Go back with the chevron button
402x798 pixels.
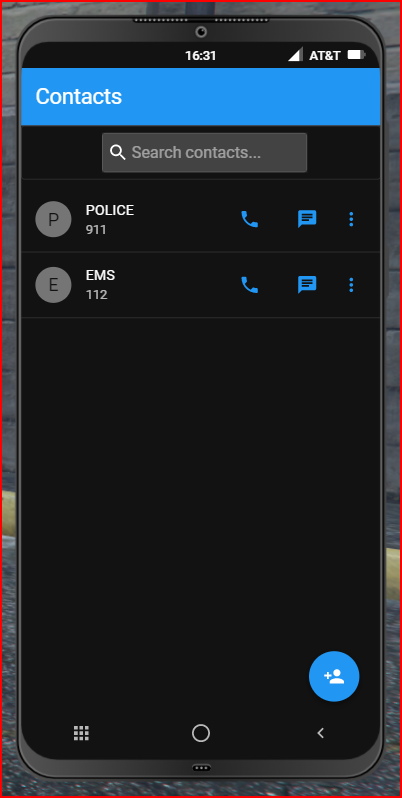(321, 733)
